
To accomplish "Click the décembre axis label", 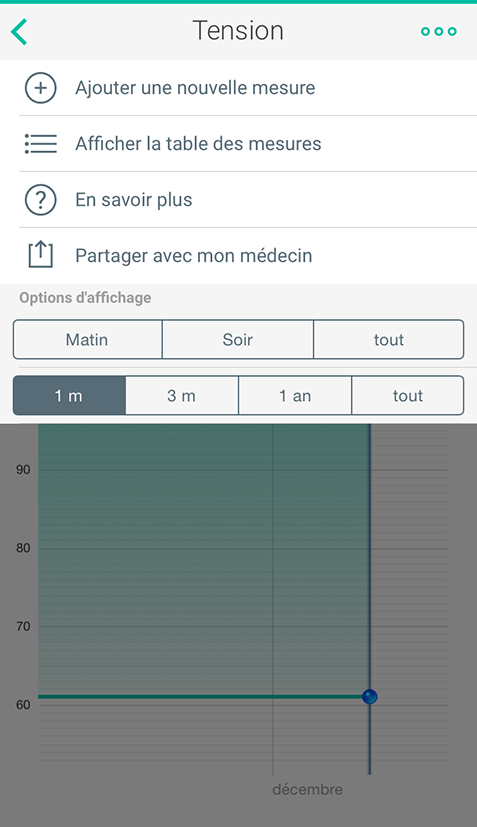I will [x=308, y=790].
